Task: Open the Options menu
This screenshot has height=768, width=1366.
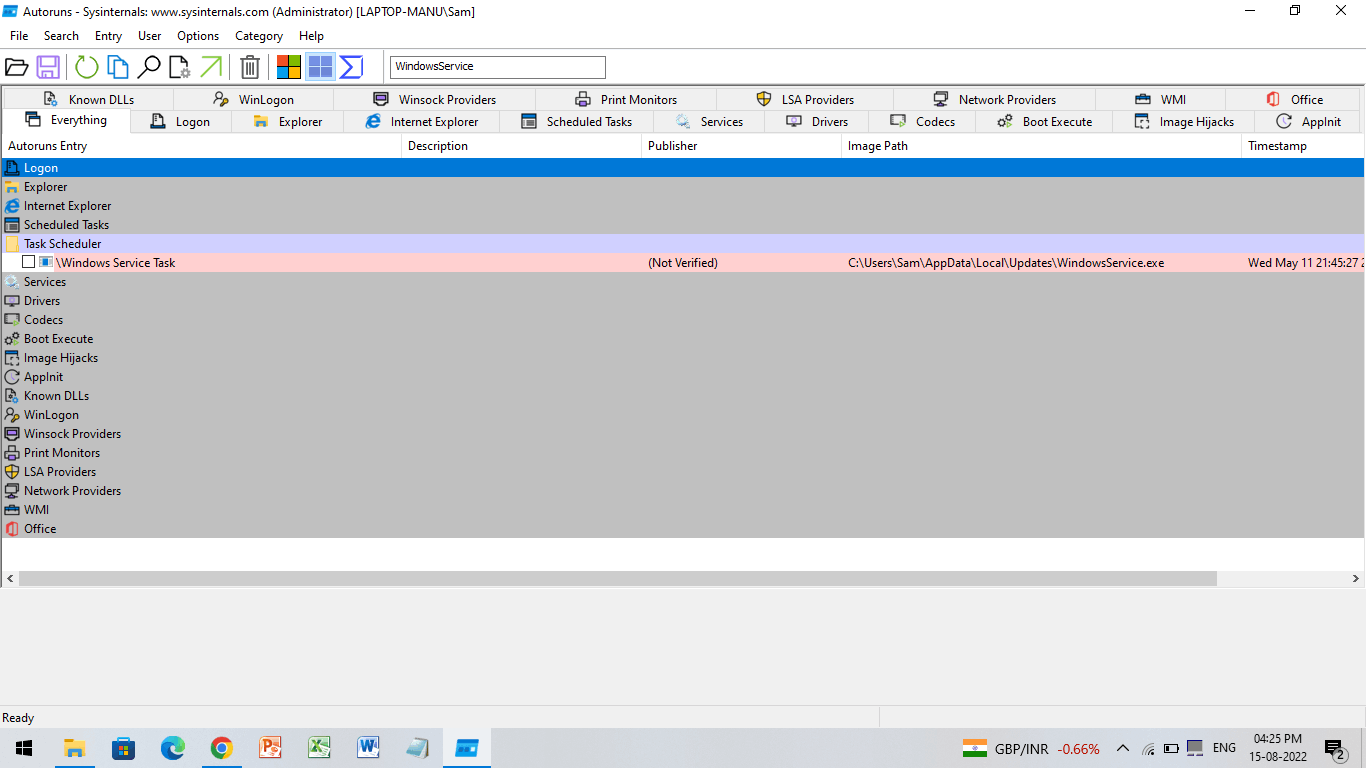Action: point(198,36)
